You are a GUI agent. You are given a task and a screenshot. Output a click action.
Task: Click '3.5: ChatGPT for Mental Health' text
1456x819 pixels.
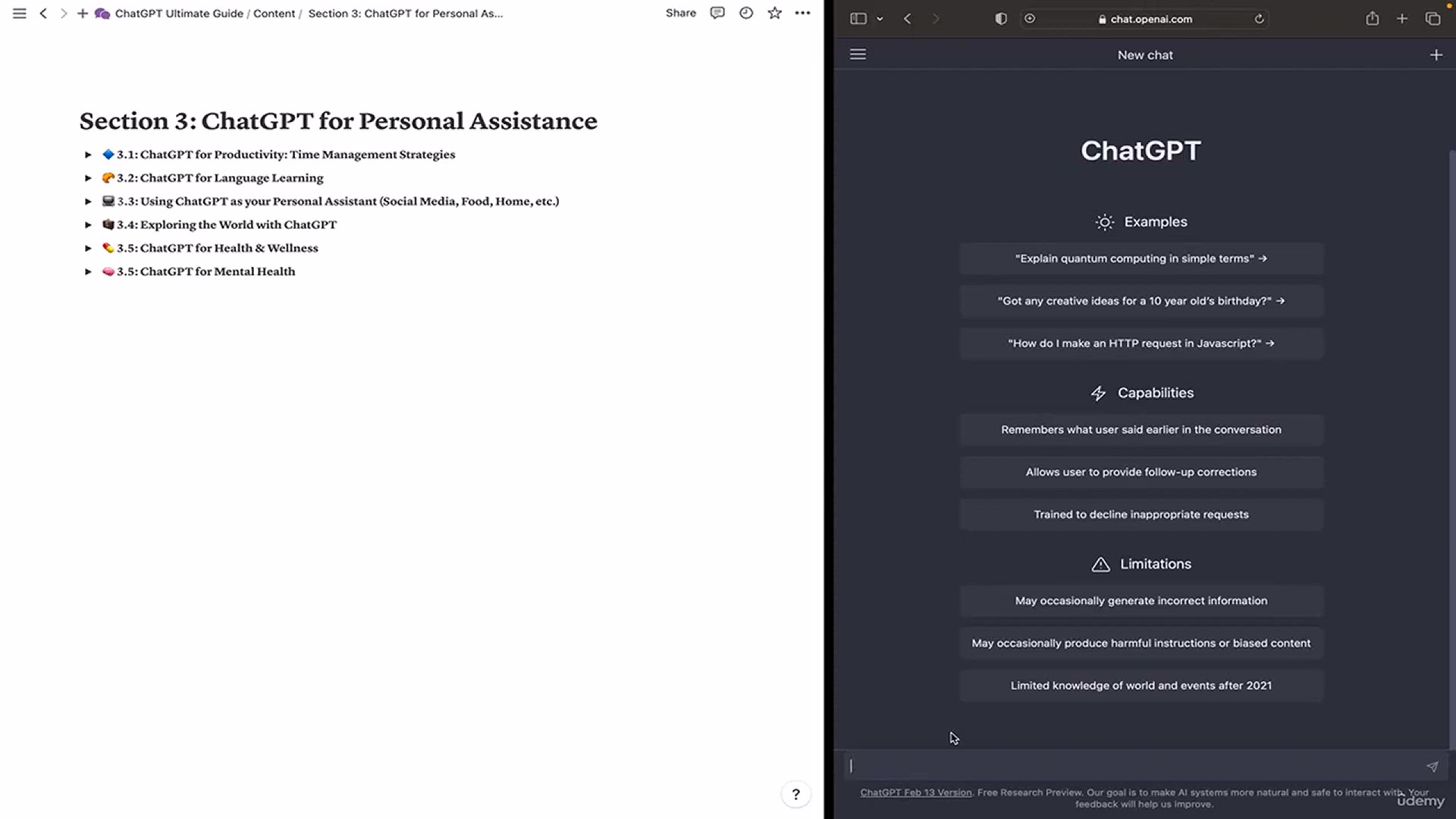point(206,271)
